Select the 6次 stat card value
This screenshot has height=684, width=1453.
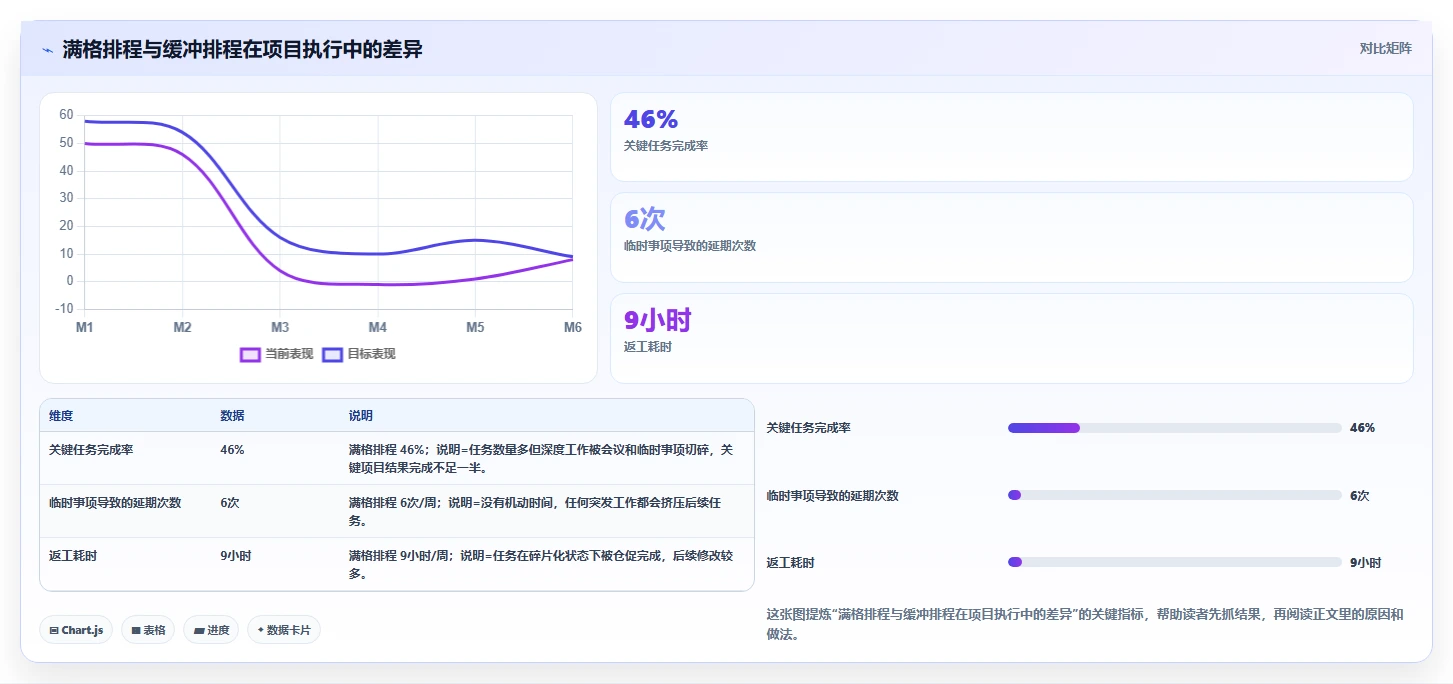tap(645, 219)
